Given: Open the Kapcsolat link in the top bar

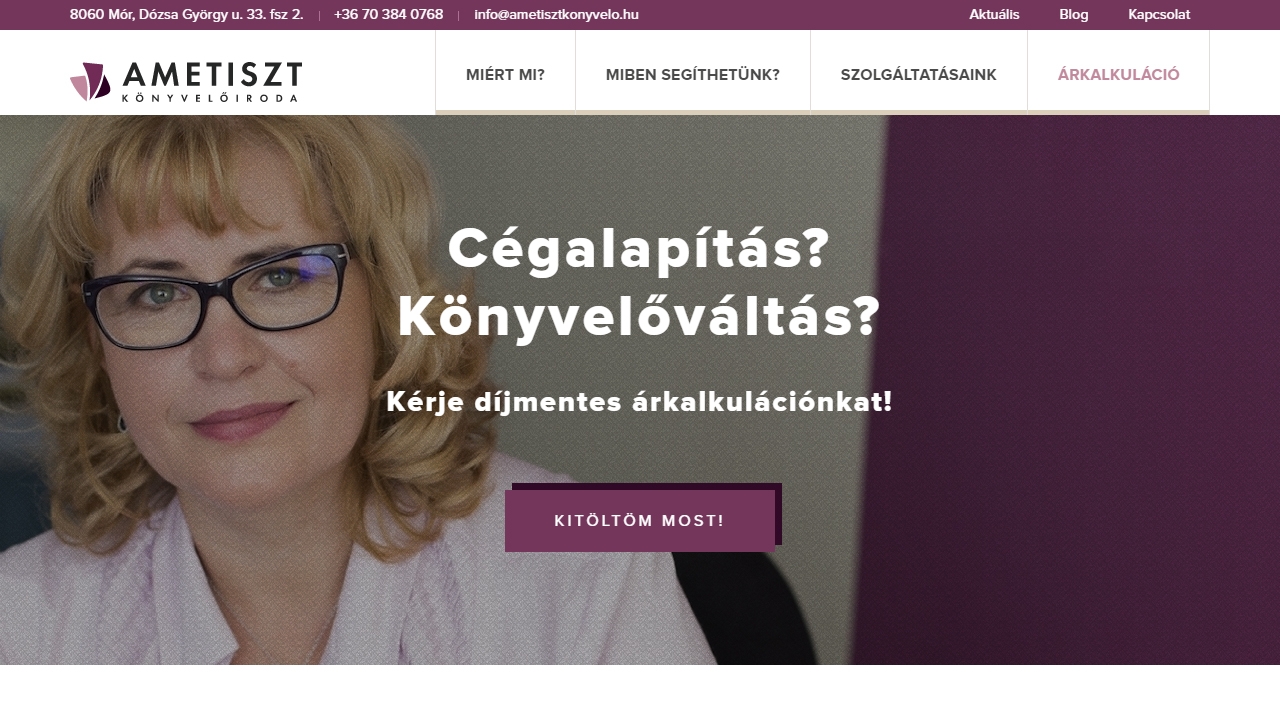Looking at the screenshot, I should coord(1159,14).
